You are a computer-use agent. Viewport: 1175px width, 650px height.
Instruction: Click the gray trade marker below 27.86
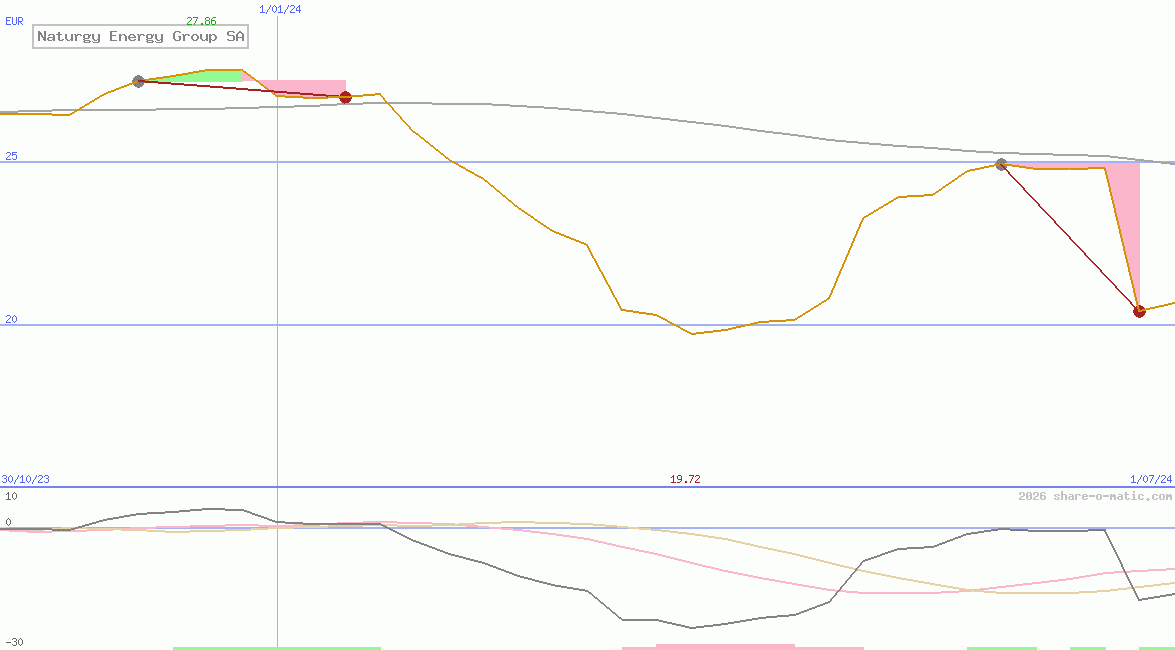[138, 81]
